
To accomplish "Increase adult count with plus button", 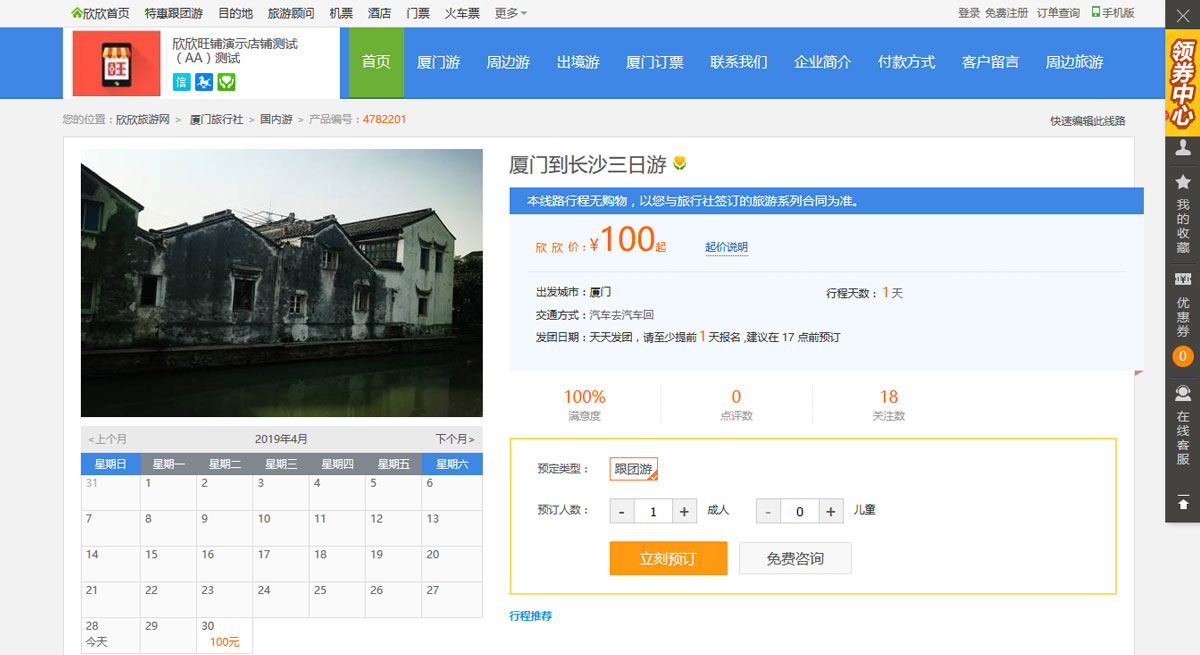I will point(684,511).
